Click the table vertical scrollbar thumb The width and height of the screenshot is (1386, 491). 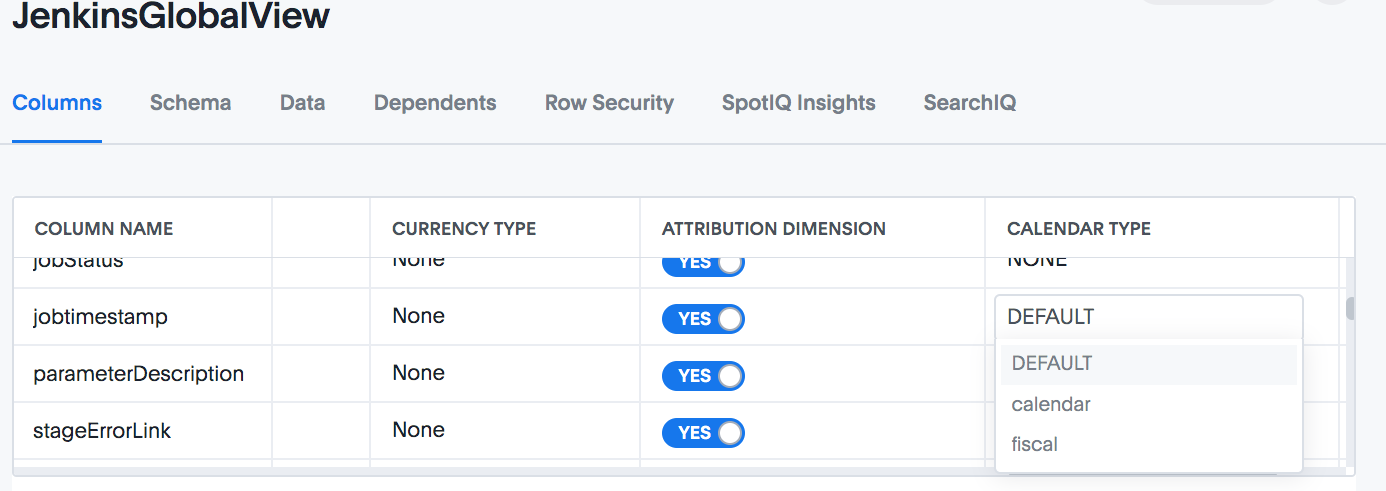(1350, 309)
